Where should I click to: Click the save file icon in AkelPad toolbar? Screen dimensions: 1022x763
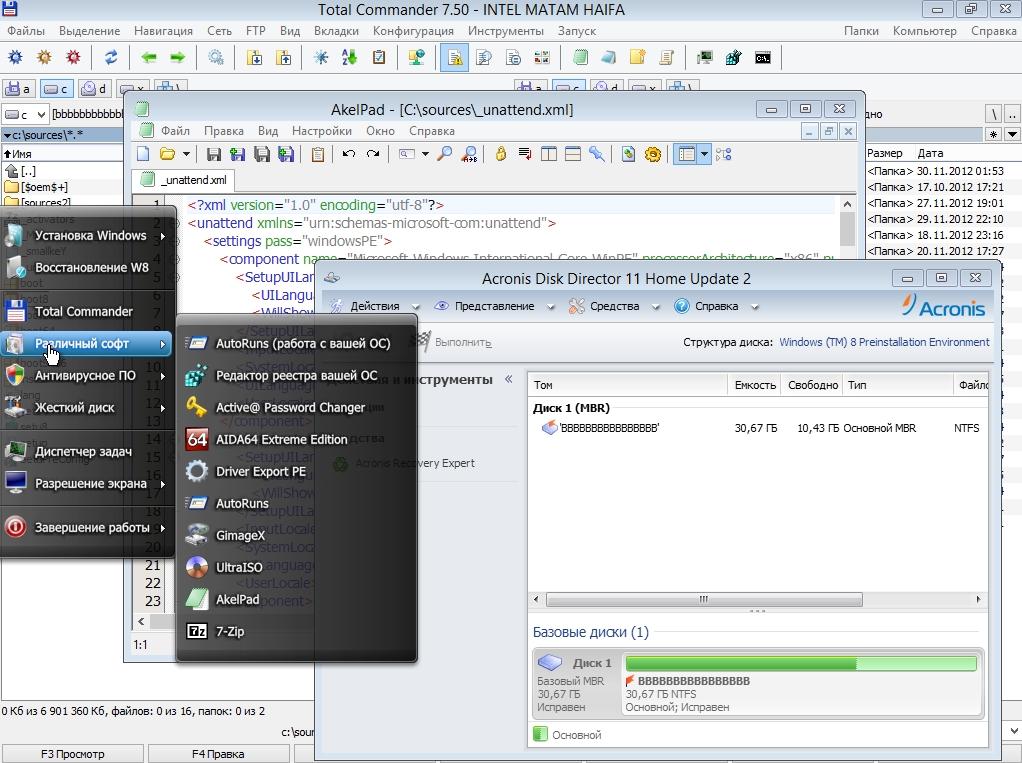(x=213, y=154)
